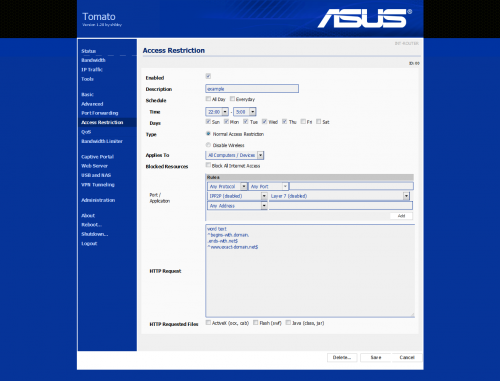Click the address input field
The image size is (500, 381).
(x=341, y=206)
